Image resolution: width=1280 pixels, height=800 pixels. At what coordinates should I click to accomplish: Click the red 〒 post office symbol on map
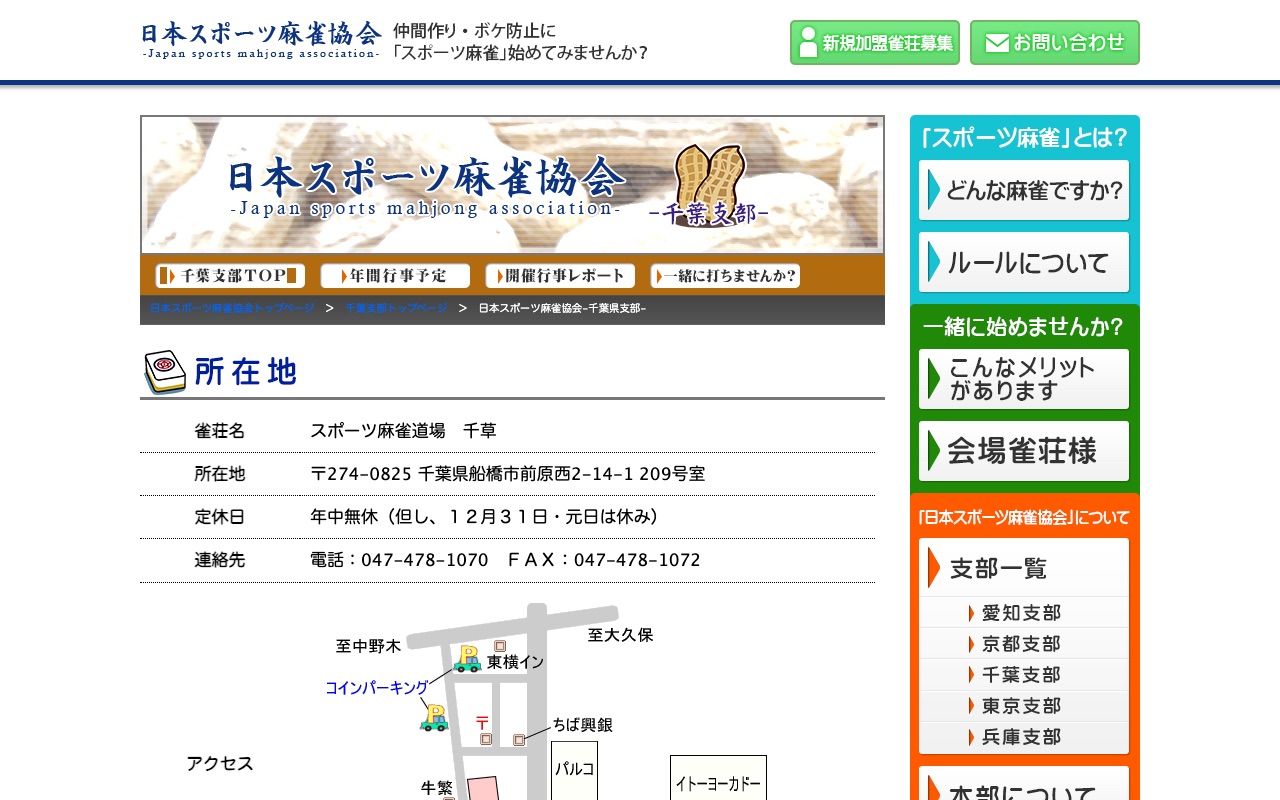(x=482, y=721)
